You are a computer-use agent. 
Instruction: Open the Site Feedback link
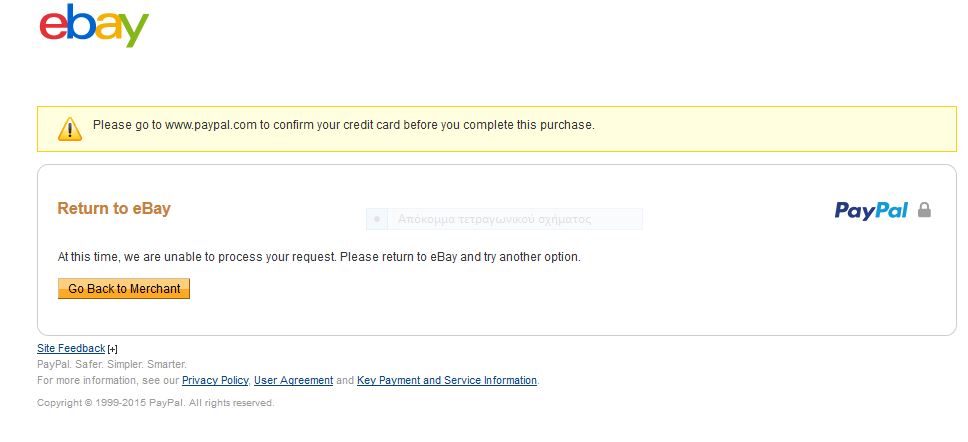coord(71,348)
